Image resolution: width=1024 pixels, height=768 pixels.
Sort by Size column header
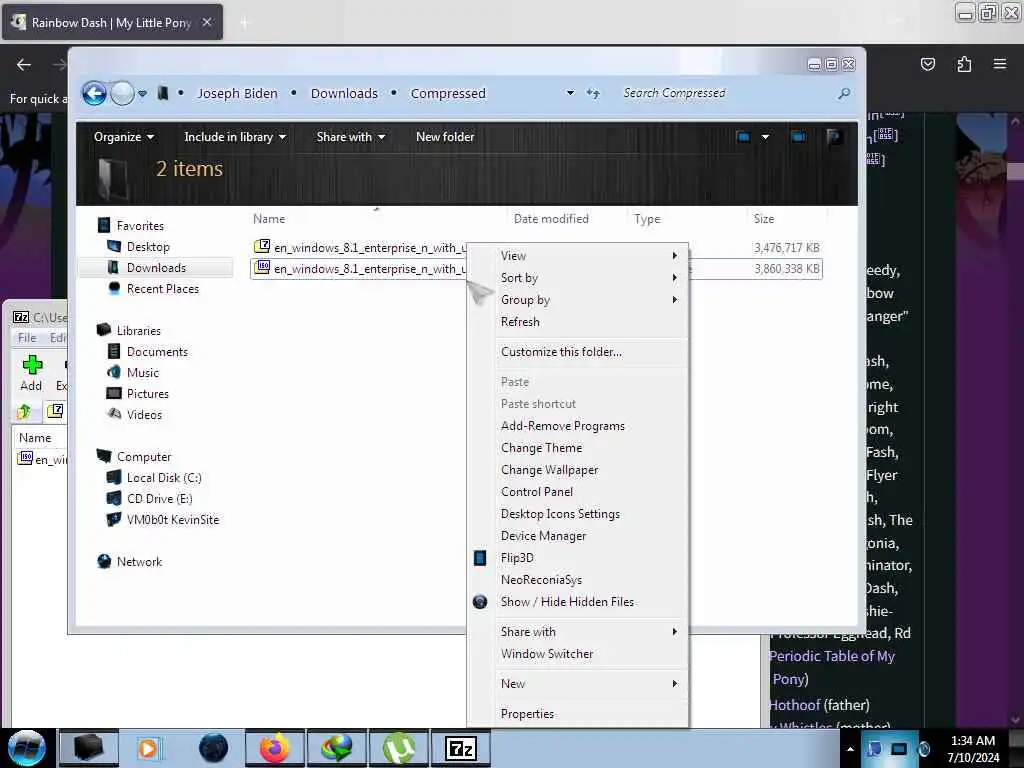[763, 219]
